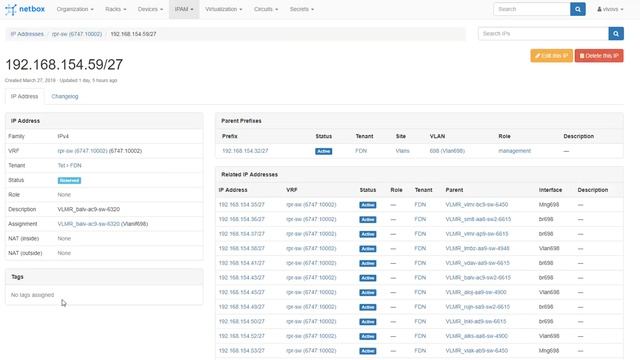Open related IP 192.168.154.37/27
Screen dimensions: 640x360
(x=242, y=234)
